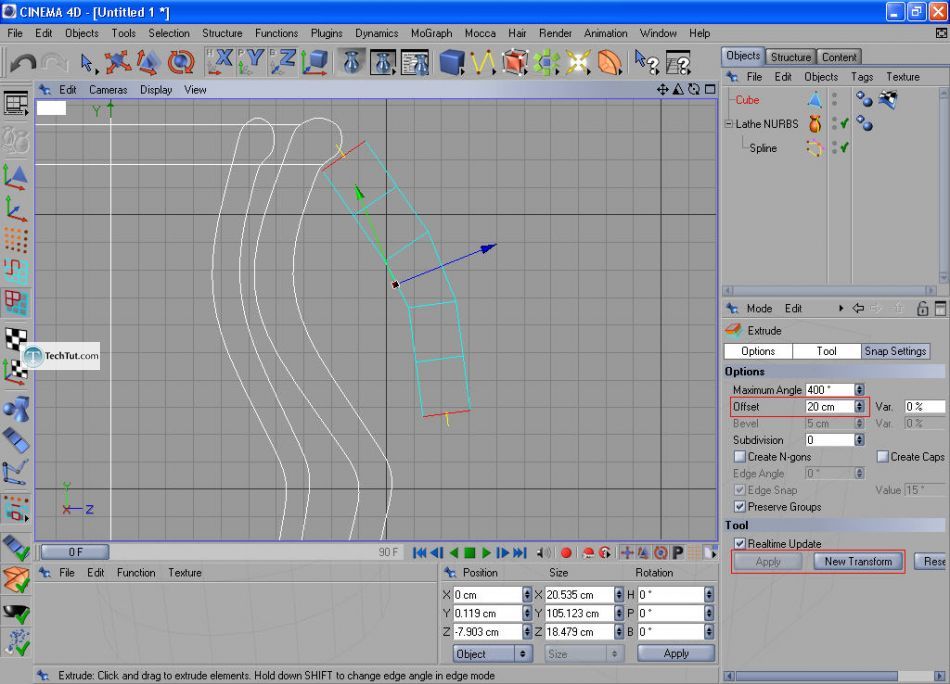Click the Spline object icon
Viewport: 950px width, 684px height.
814,148
